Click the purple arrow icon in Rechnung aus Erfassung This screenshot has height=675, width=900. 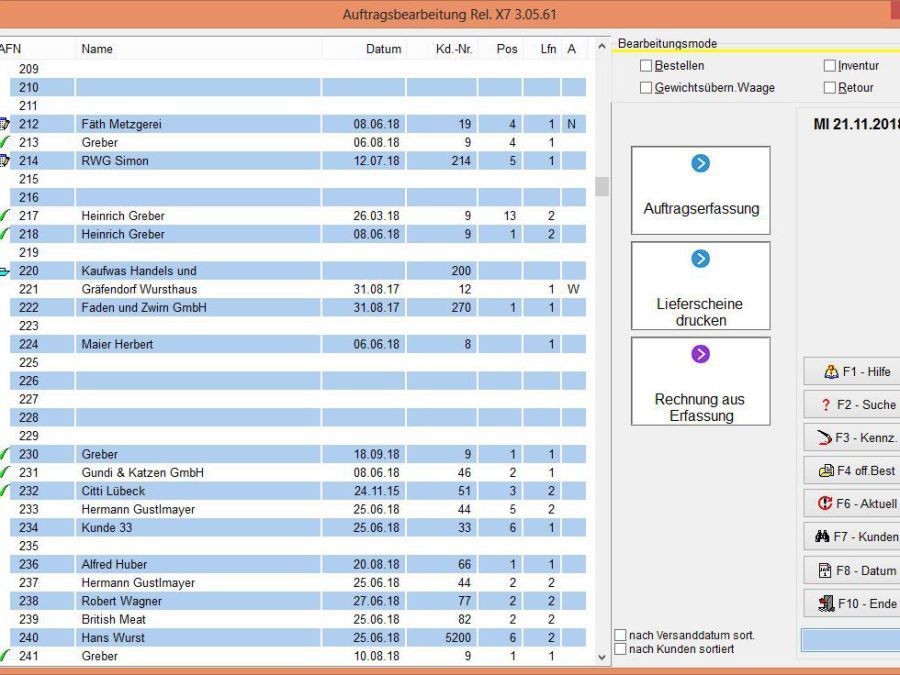[x=700, y=354]
